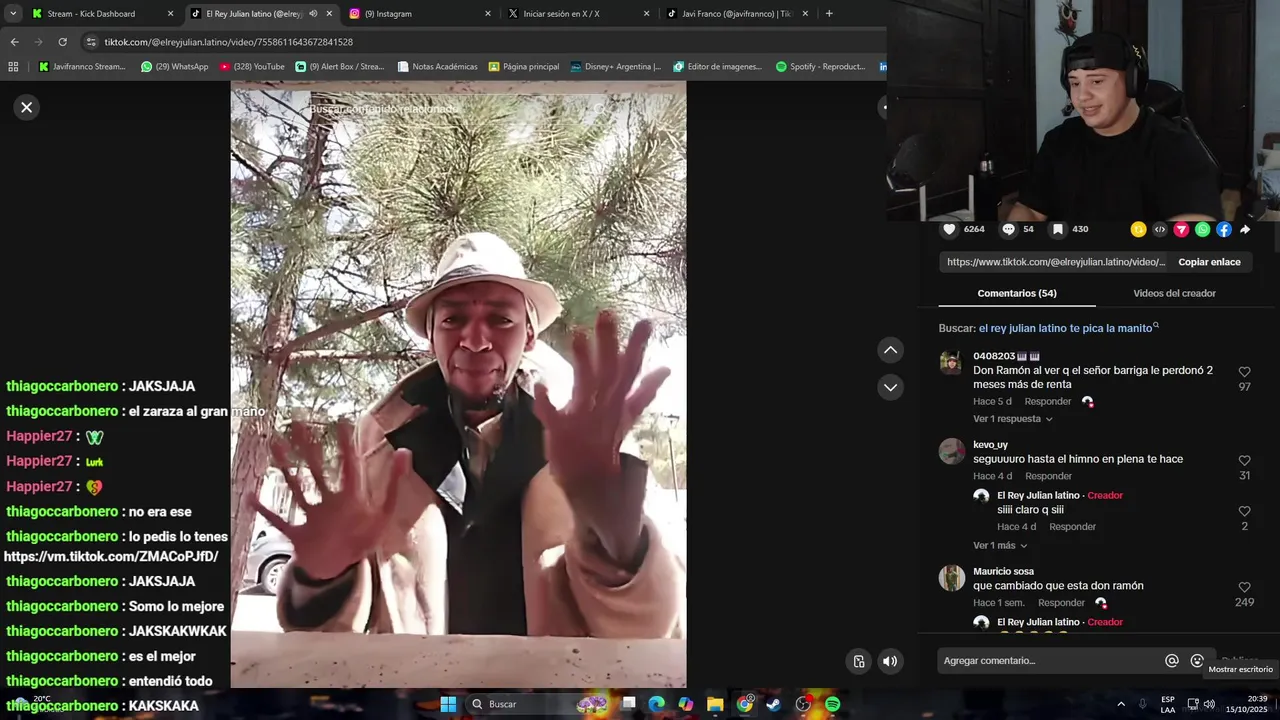Open Microsoft Edge from taskbar
The height and width of the screenshot is (720, 1280).
(656, 704)
